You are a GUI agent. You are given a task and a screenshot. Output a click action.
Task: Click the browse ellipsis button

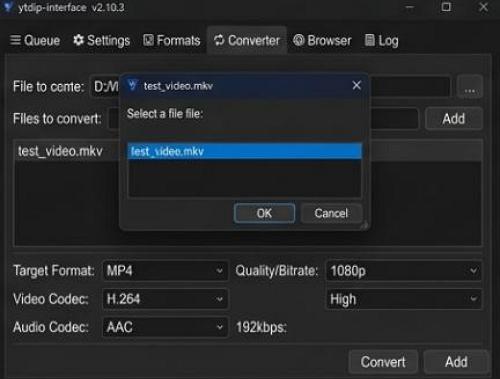click(470, 87)
